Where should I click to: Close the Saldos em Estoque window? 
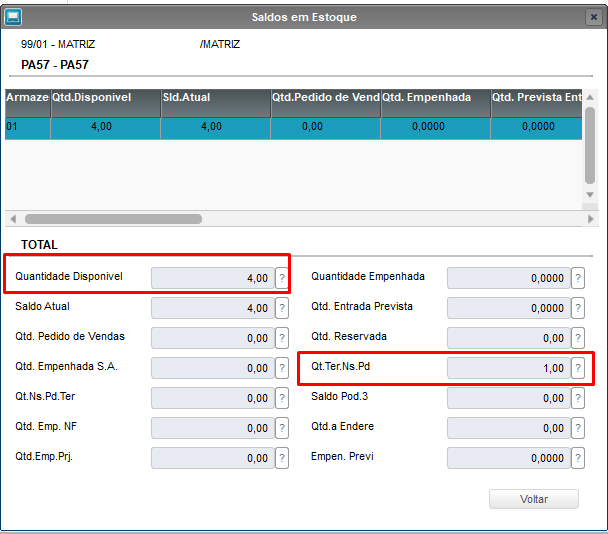[x=593, y=17]
